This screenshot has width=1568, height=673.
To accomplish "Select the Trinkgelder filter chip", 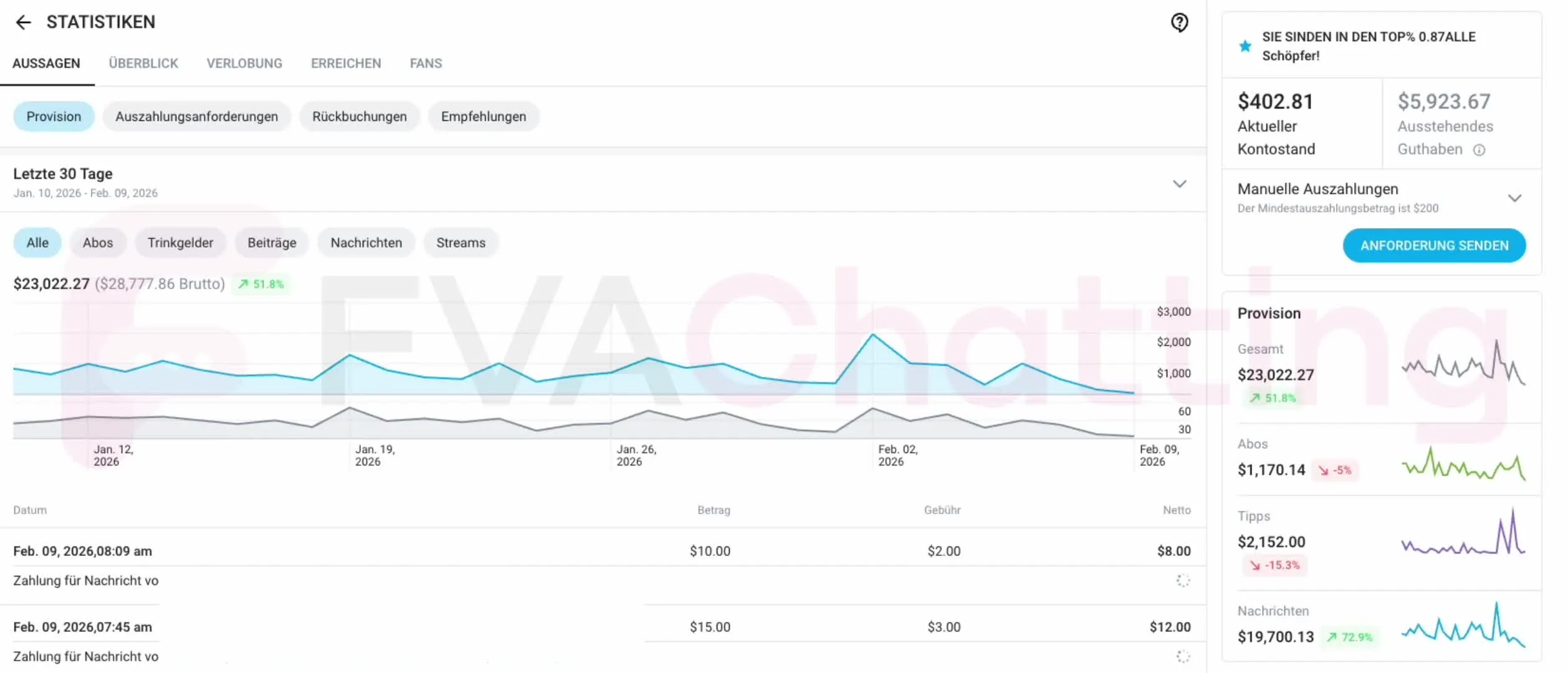I will (x=180, y=243).
